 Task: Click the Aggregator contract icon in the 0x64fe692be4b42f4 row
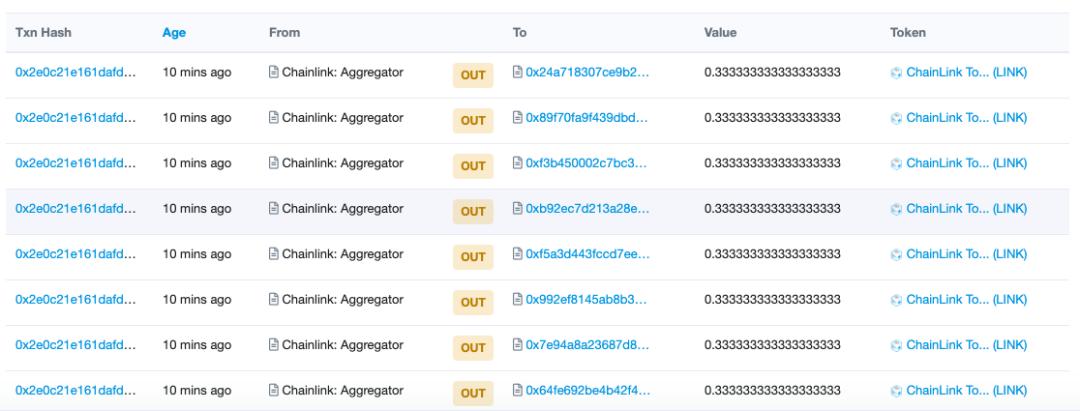pyautogui.click(x=273, y=390)
